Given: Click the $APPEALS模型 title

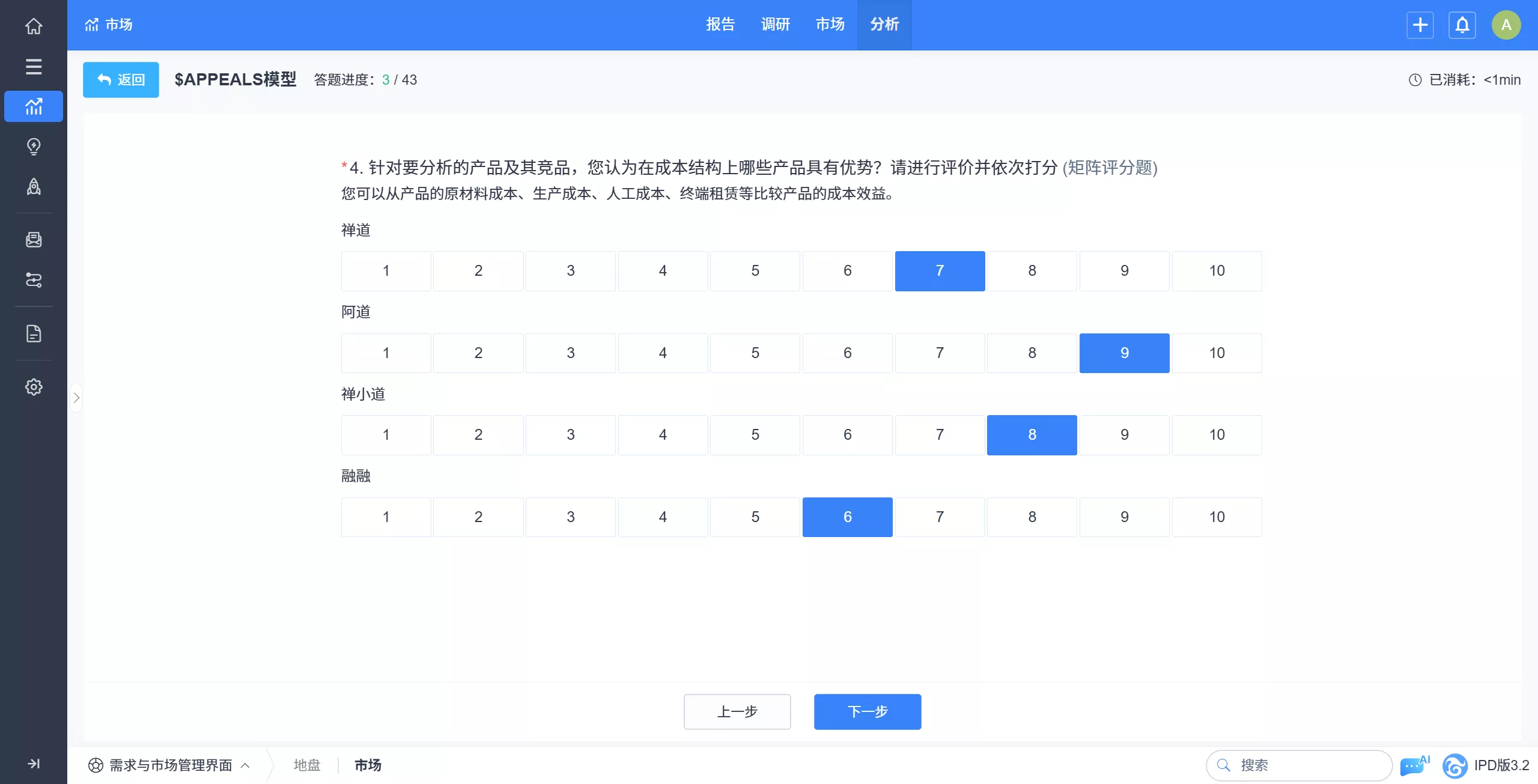Looking at the screenshot, I should 235,79.
